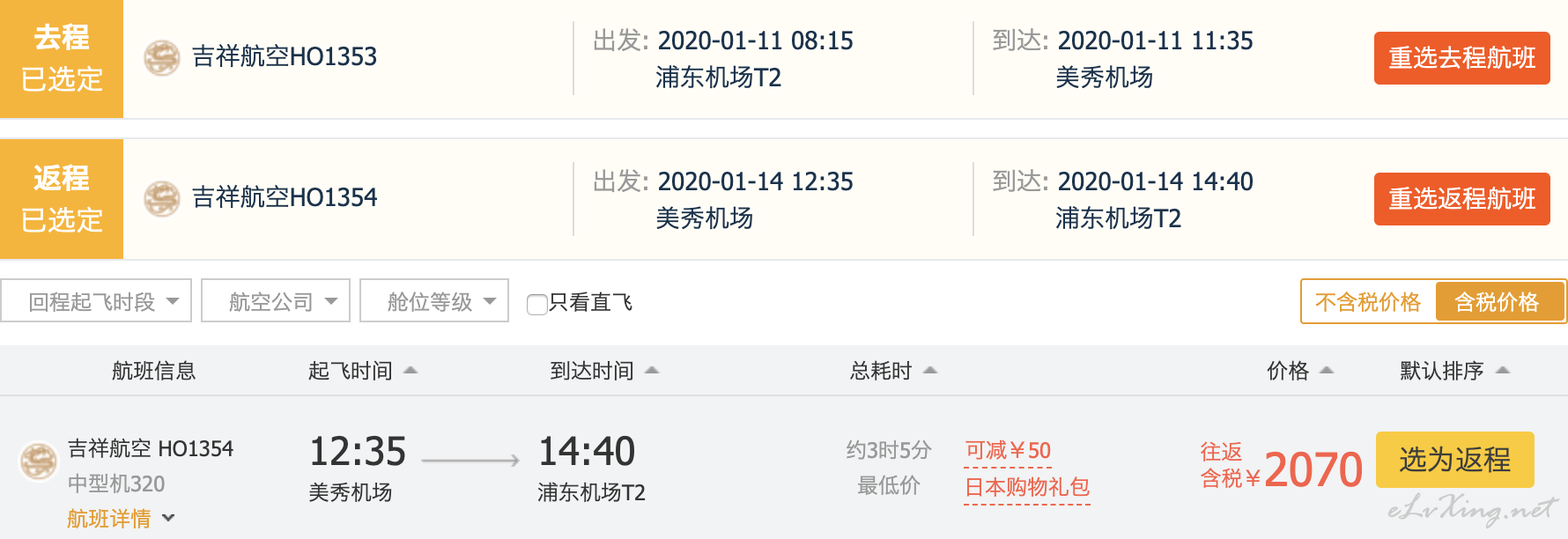This screenshot has height=539, width=1568.
Task: Switch to 不含税价格 display
Action: pyautogui.click(x=1368, y=302)
